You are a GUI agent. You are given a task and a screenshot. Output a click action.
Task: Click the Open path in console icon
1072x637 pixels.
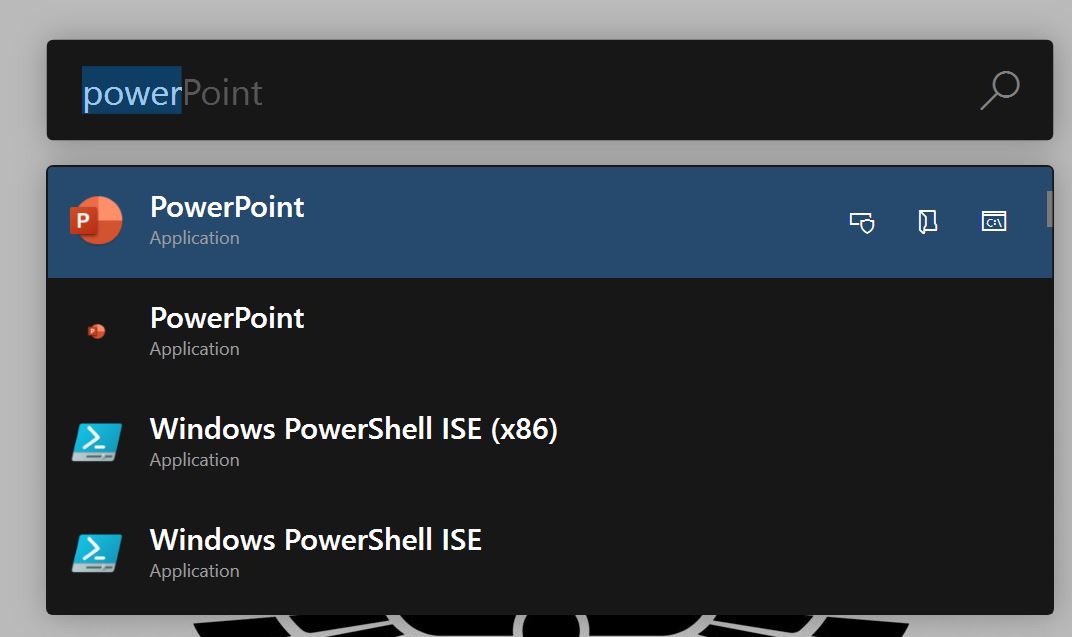pyautogui.click(x=993, y=221)
